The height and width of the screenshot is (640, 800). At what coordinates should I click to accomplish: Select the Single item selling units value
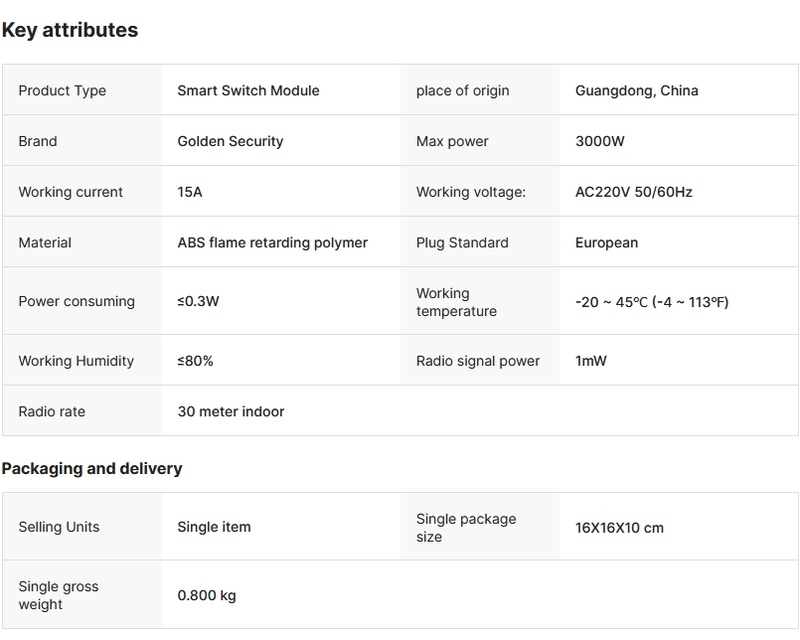pyautogui.click(x=214, y=527)
